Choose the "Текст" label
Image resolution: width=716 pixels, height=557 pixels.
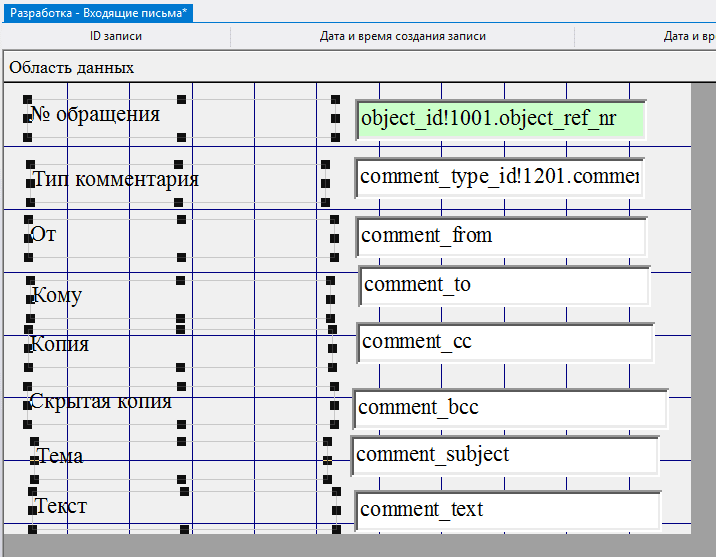click(61, 506)
